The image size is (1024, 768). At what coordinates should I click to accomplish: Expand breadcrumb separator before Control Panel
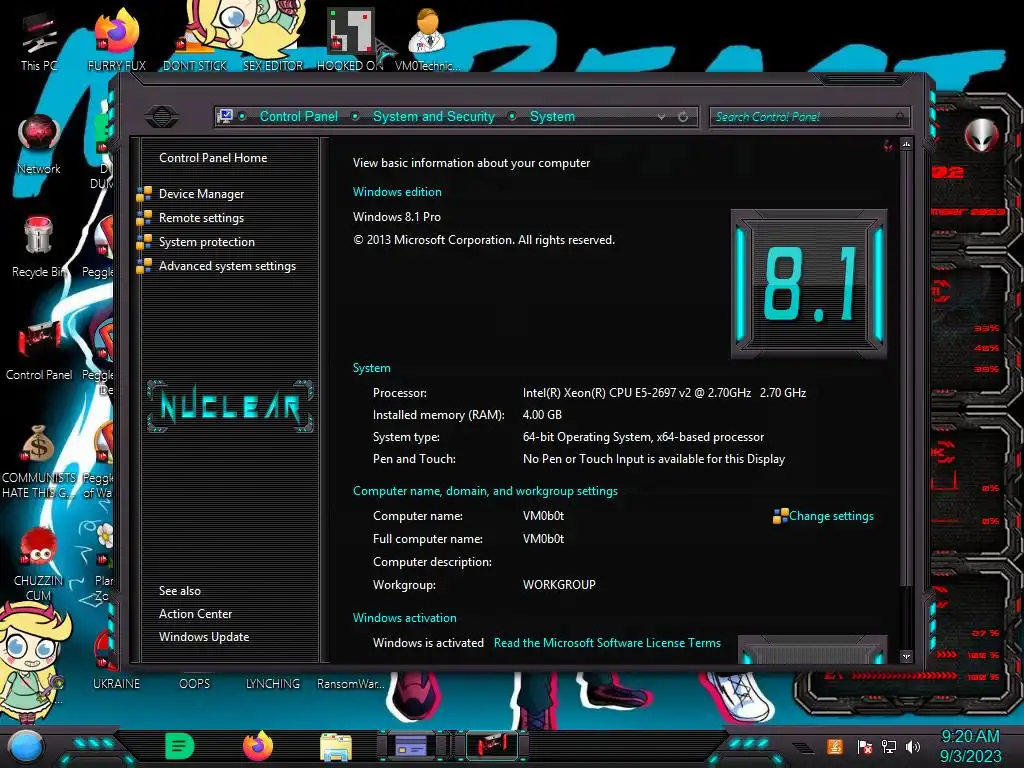tap(242, 116)
